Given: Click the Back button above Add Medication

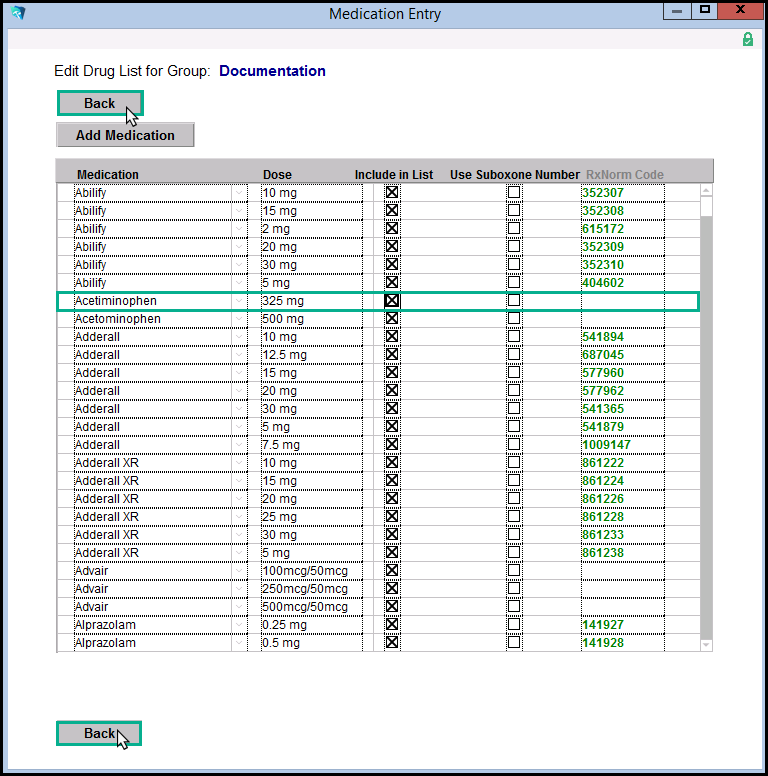Looking at the screenshot, I should pos(100,104).
